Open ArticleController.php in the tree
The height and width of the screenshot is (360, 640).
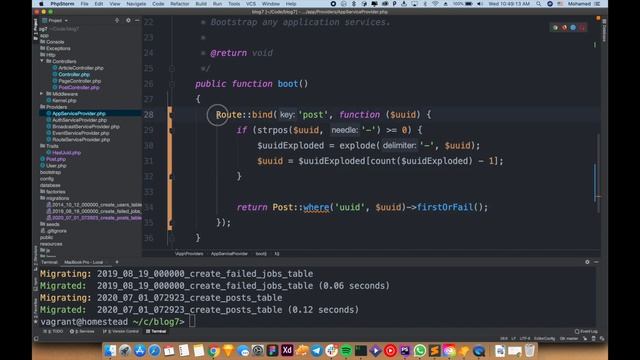pos(81,68)
